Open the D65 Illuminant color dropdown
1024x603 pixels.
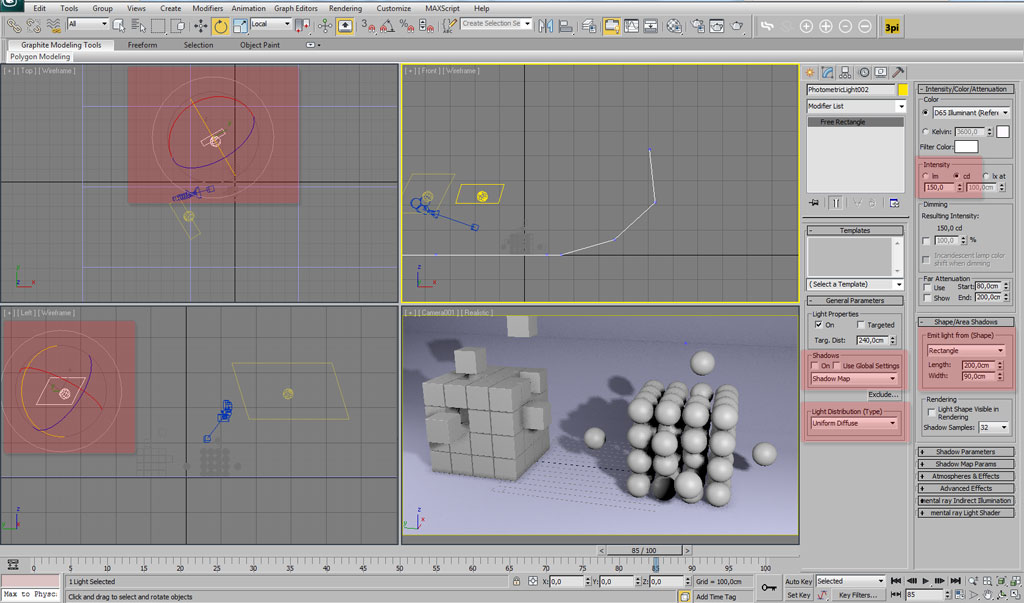(972, 112)
